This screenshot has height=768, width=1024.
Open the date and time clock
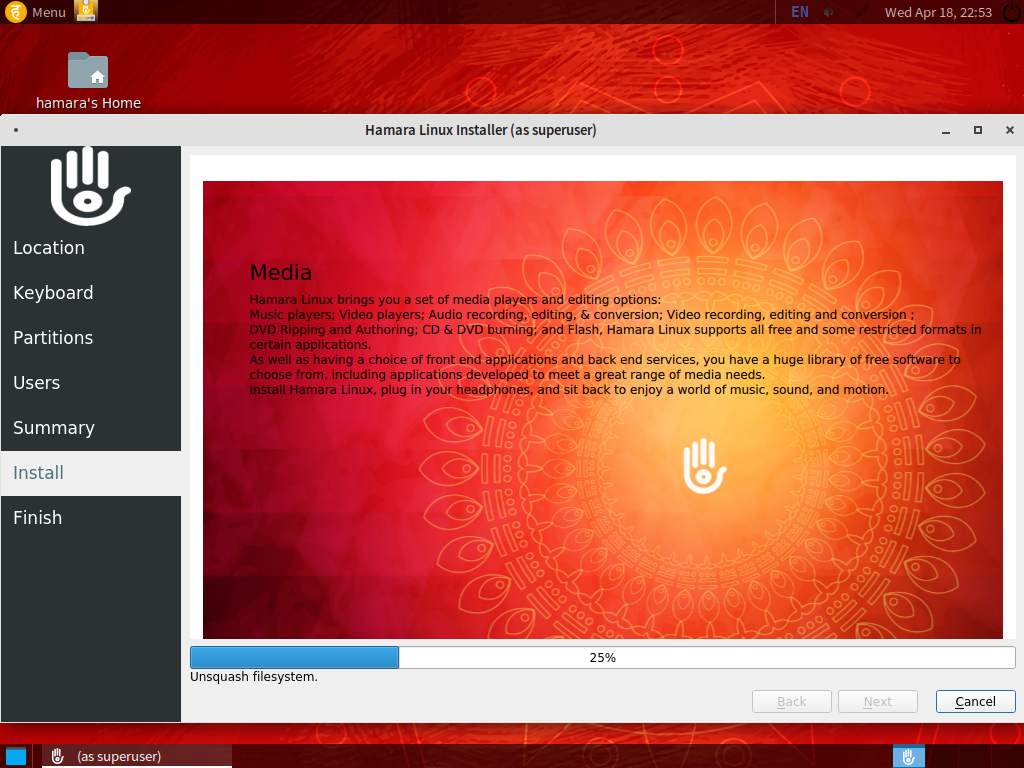tap(937, 13)
